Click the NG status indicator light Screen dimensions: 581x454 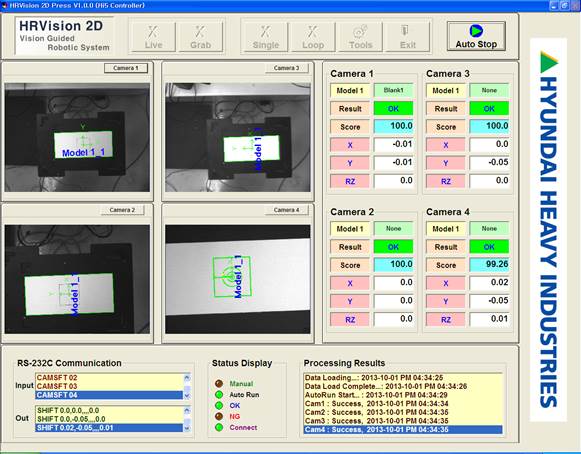tap(219, 416)
